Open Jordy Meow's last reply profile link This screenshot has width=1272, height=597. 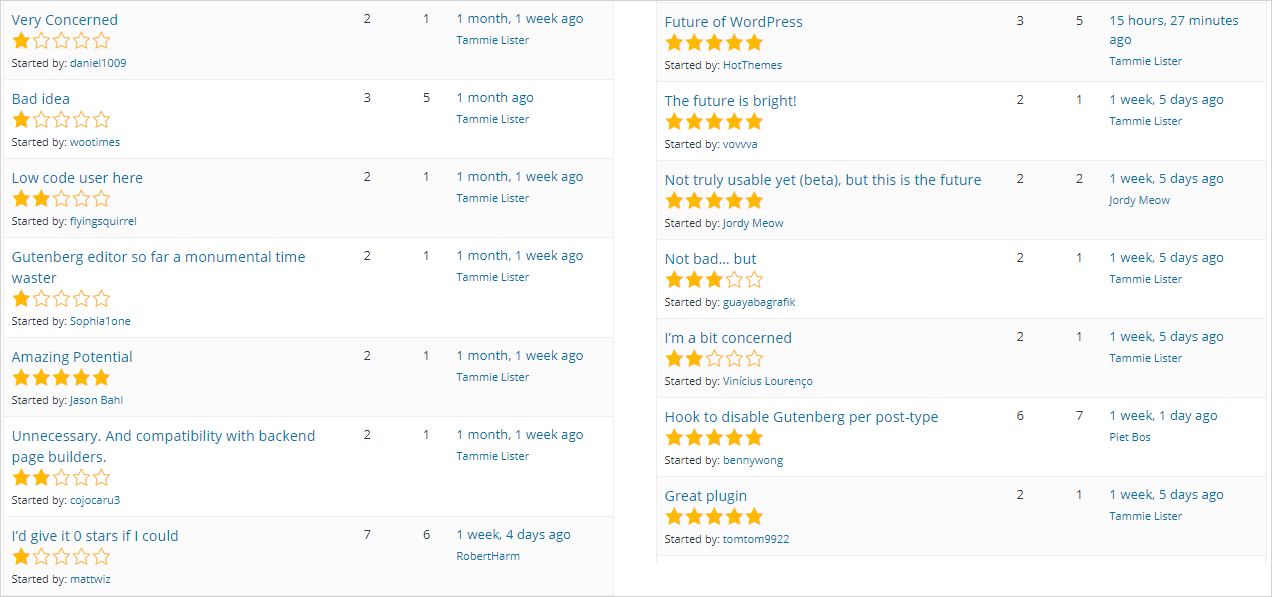1139,200
